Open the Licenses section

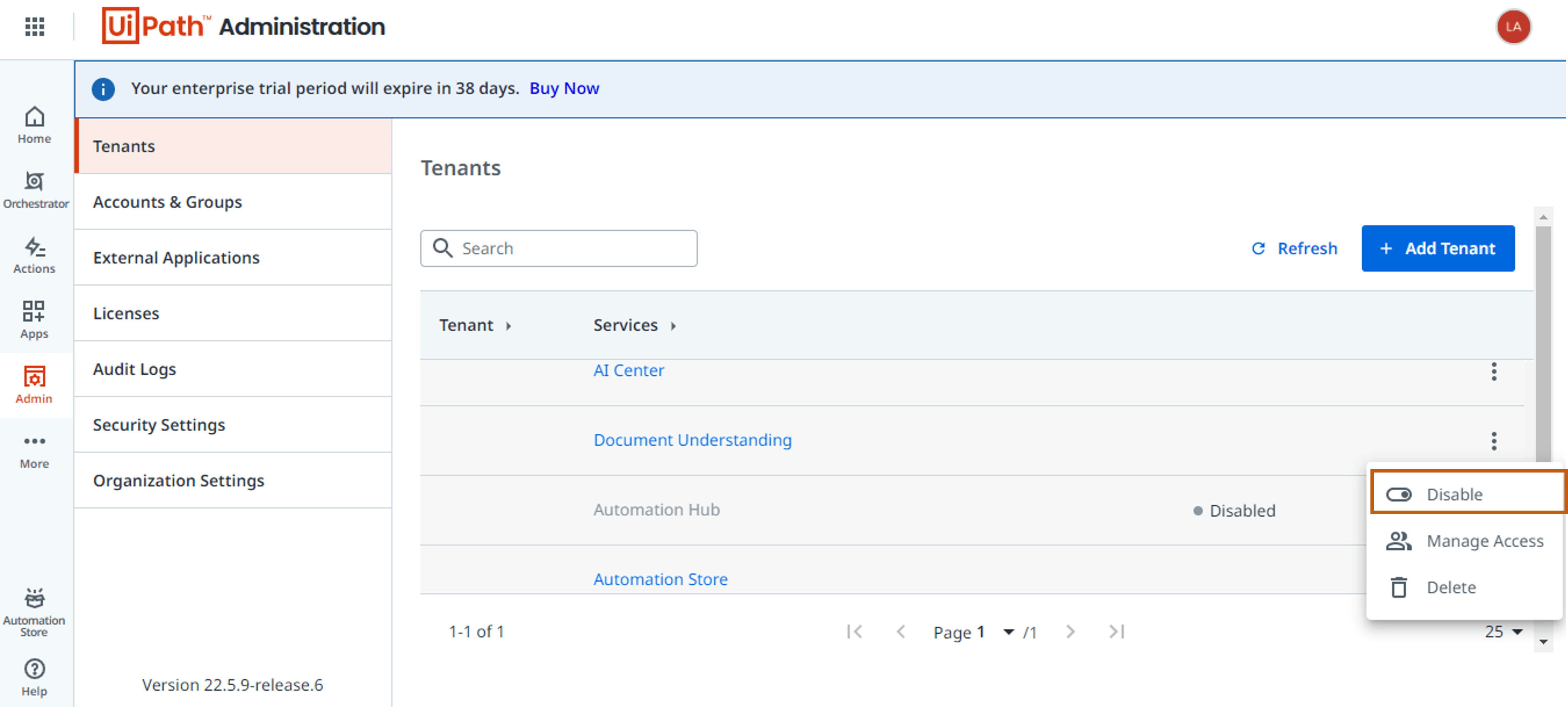(233, 313)
